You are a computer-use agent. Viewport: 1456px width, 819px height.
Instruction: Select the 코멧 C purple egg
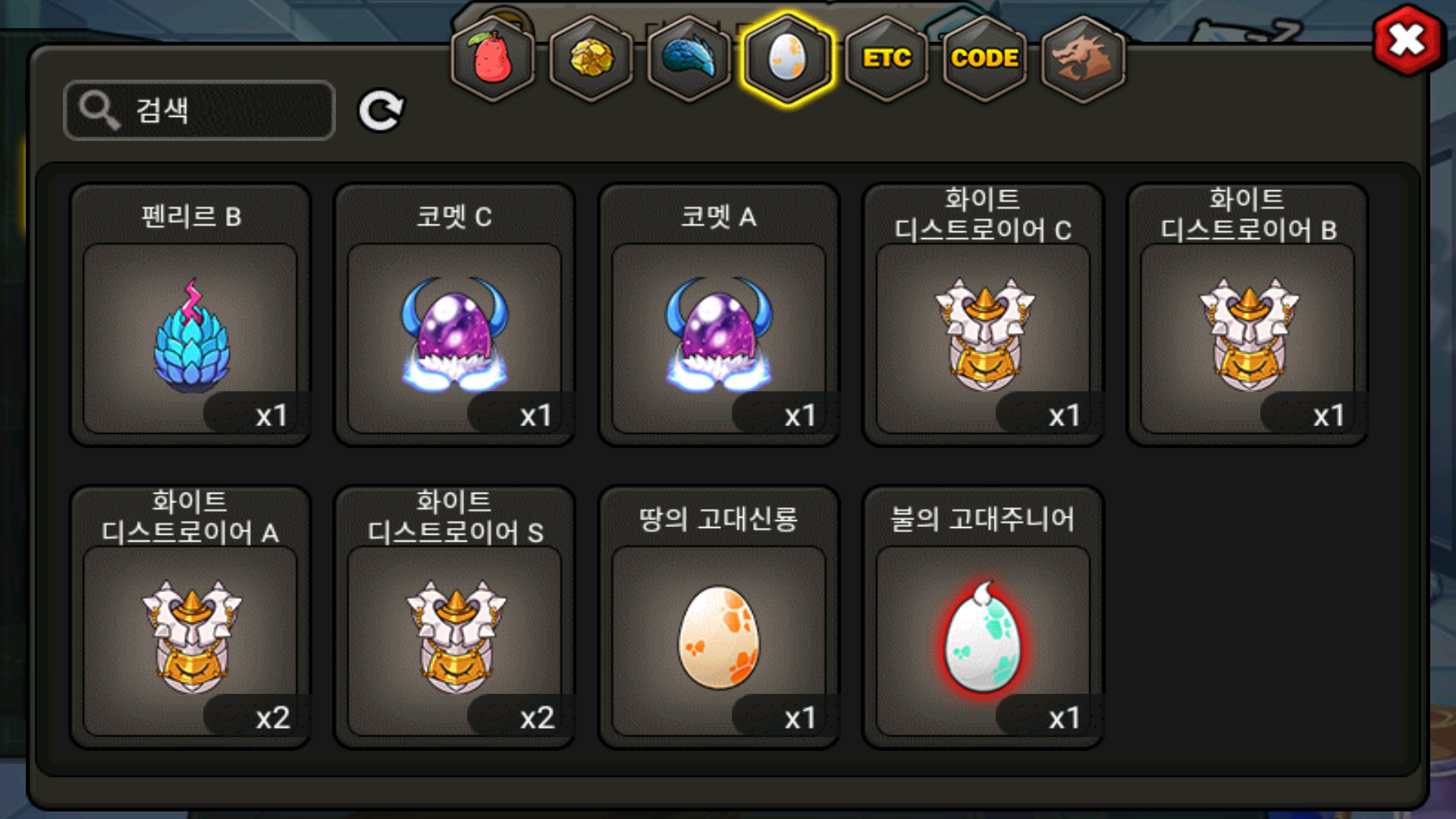click(454, 315)
